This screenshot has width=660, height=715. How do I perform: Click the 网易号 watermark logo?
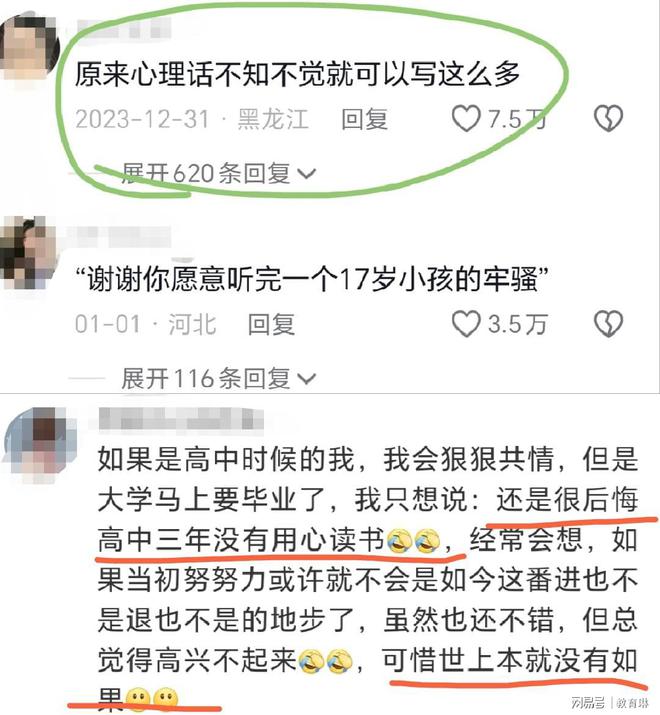[587, 702]
